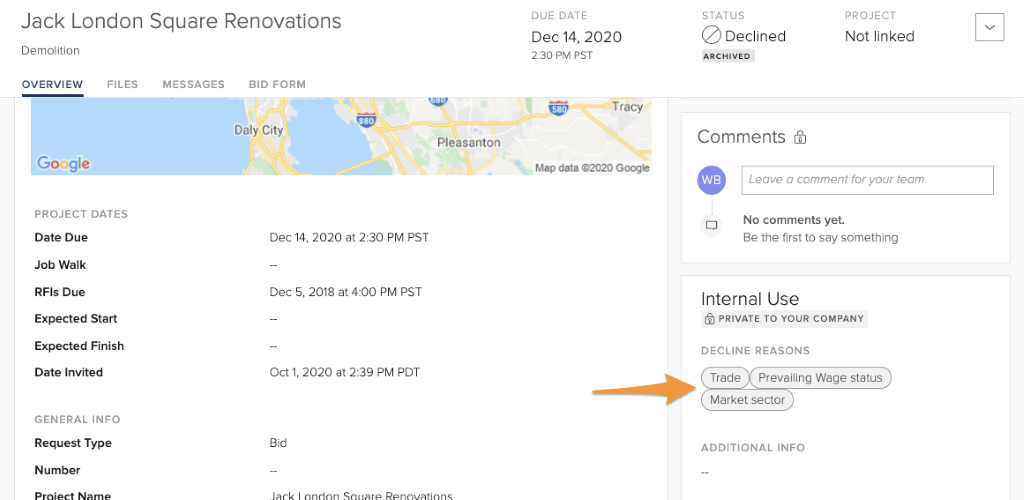
Task: Select the Trade decline reason tag
Action: (x=725, y=378)
